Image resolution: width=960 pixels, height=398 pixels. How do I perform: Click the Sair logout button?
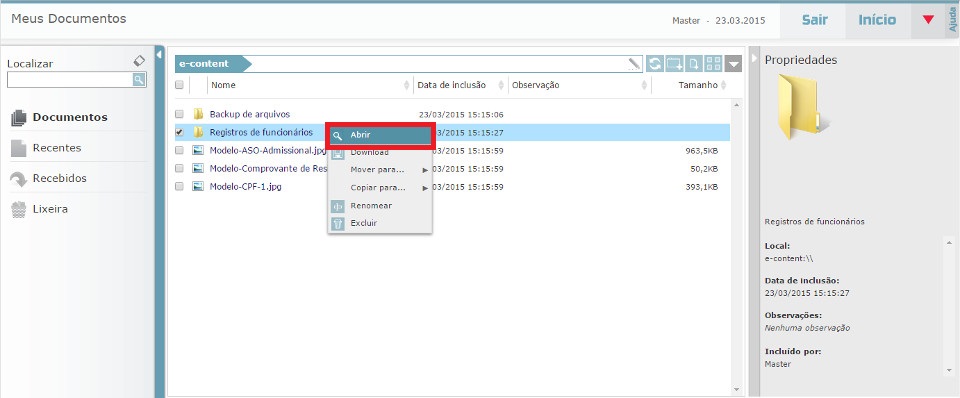click(x=815, y=20)
